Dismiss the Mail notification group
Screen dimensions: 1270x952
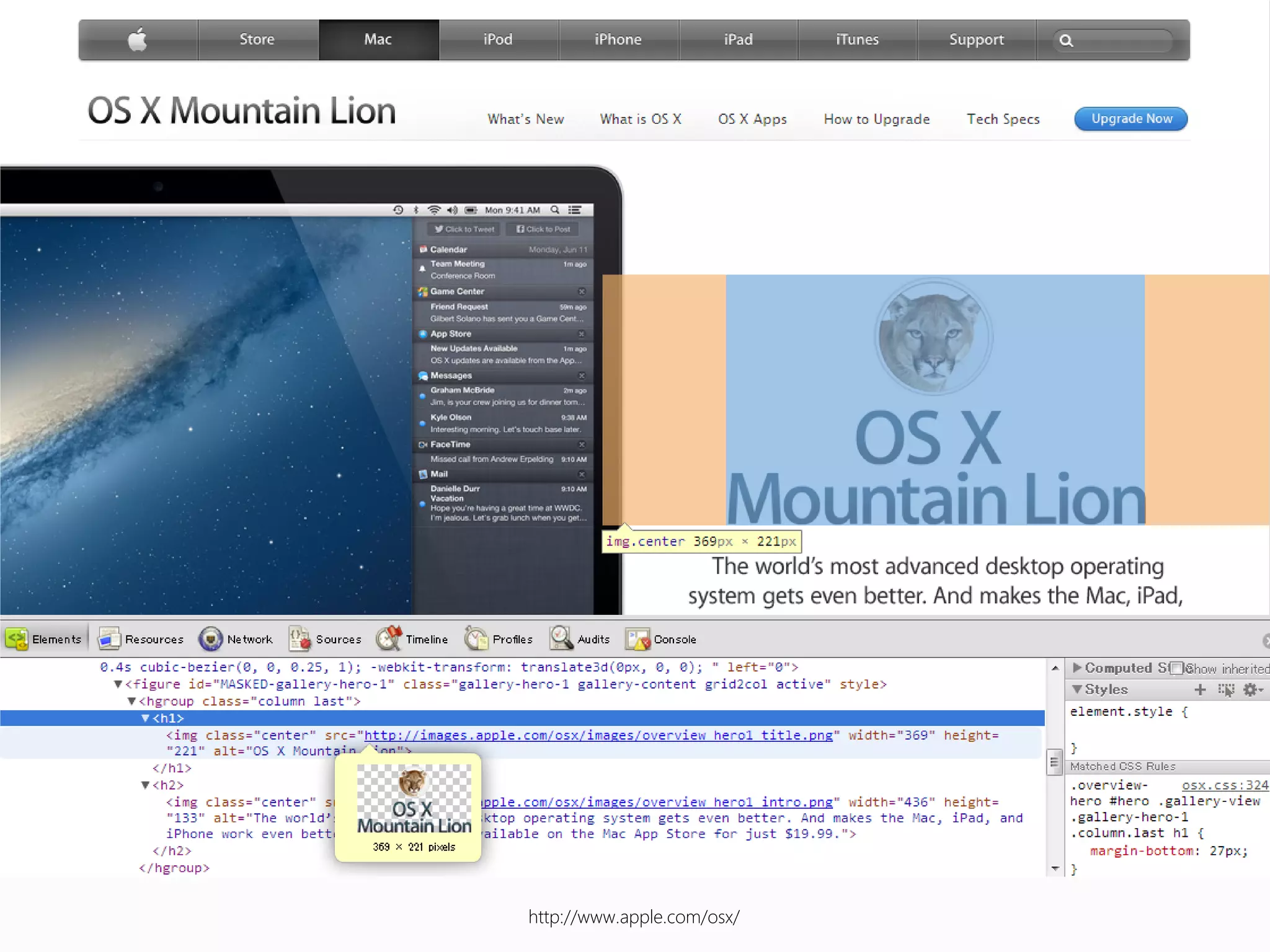582,474
